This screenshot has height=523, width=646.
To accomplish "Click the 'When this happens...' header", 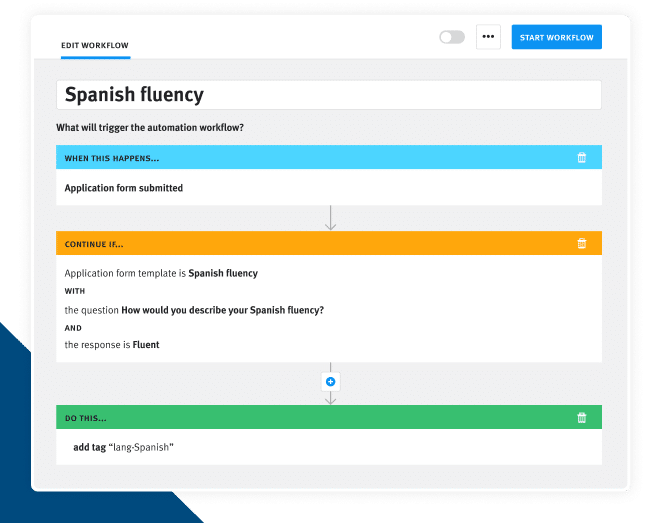I will 329,157.
